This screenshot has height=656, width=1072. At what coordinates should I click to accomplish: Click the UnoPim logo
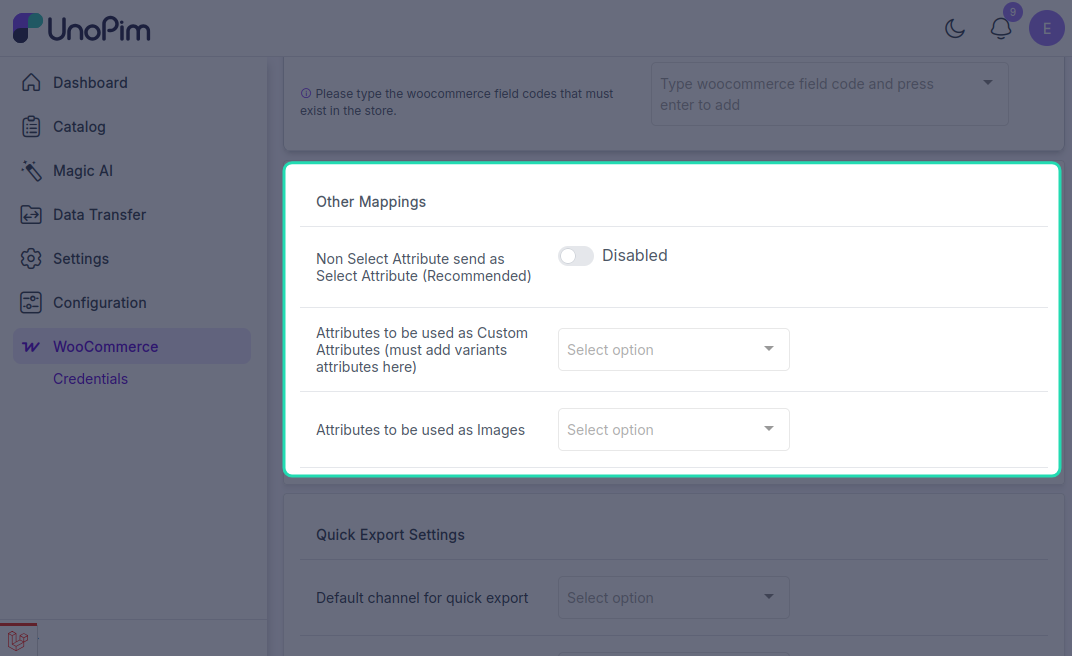coord(81,28)
